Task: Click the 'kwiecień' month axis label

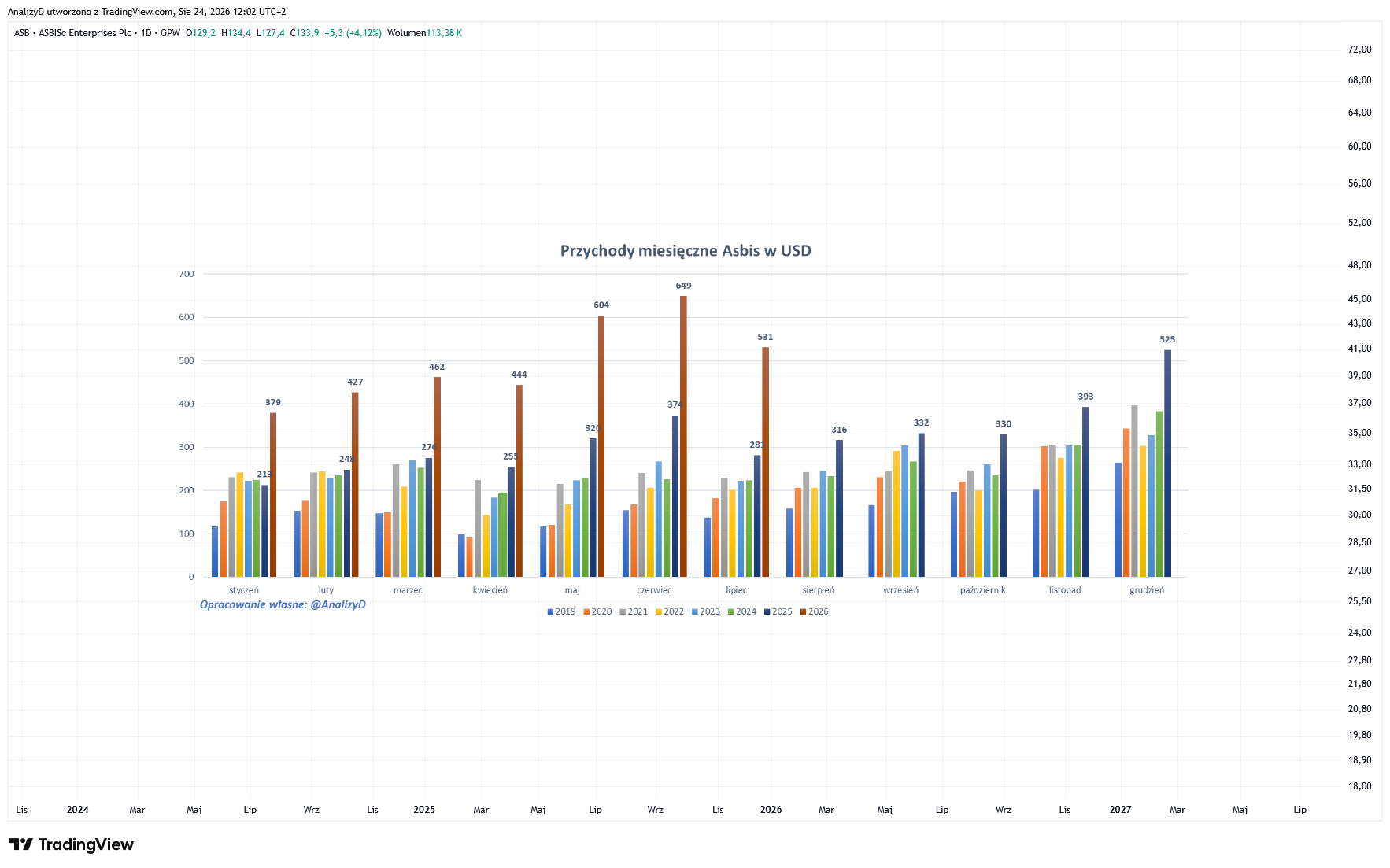Action: pos(490,590)
